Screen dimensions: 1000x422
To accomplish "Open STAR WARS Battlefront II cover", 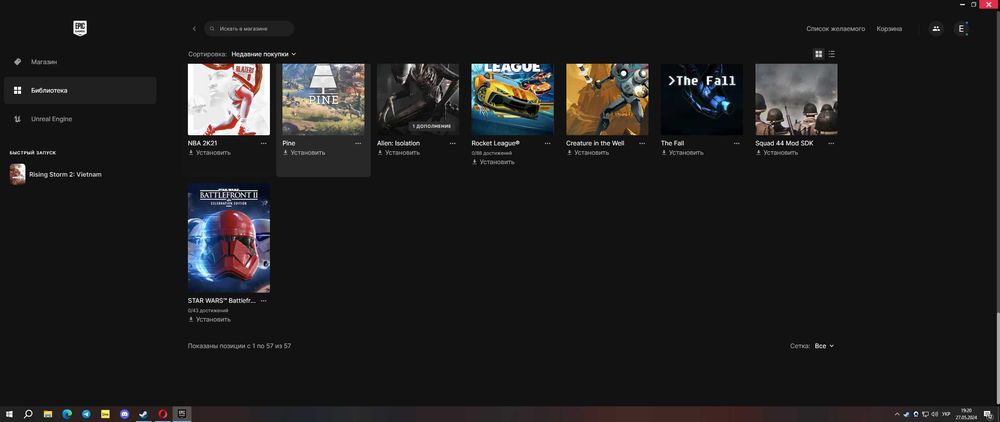I will click(228, 238).
